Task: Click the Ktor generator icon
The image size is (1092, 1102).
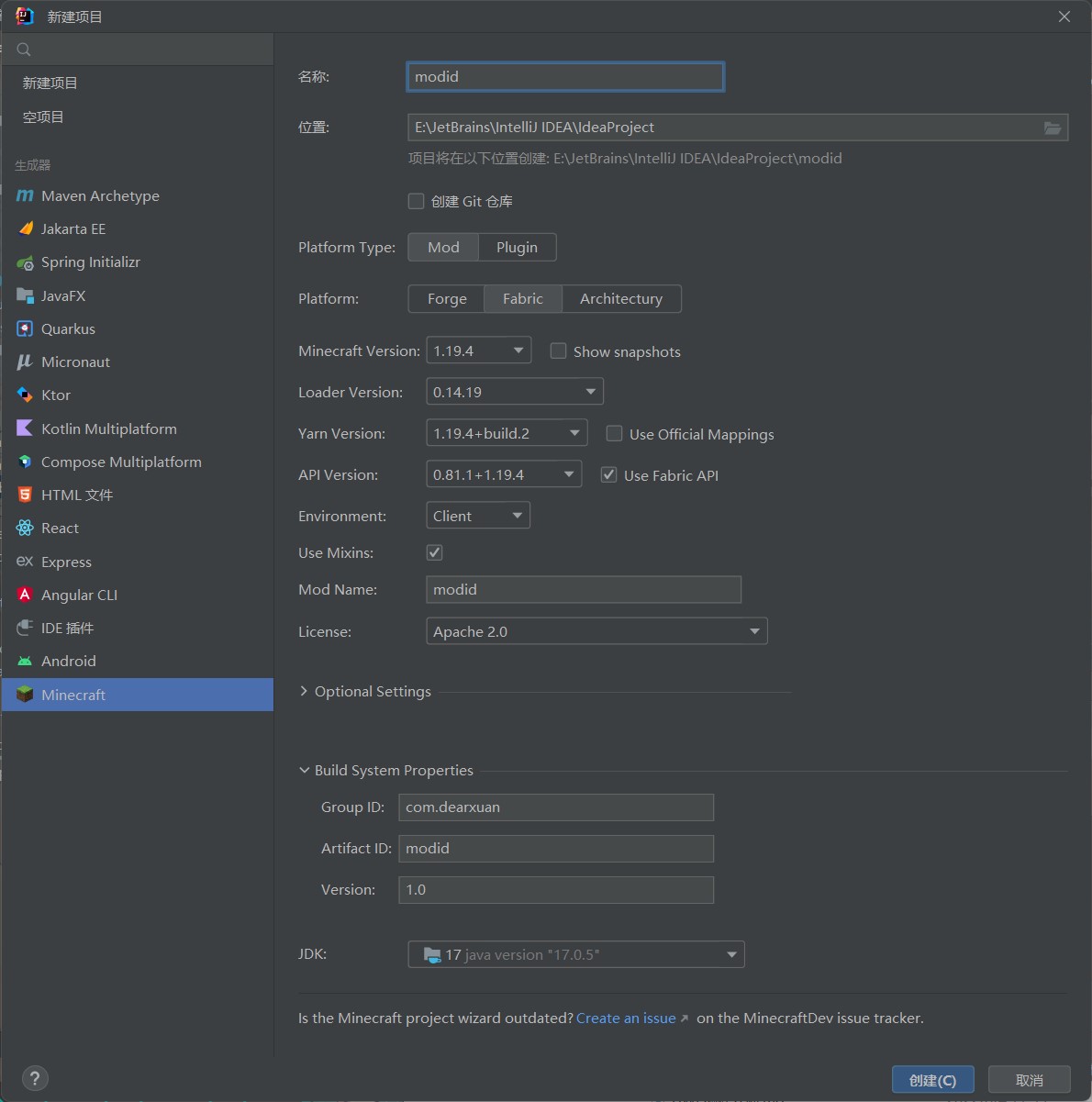Action: coord(25,395)
